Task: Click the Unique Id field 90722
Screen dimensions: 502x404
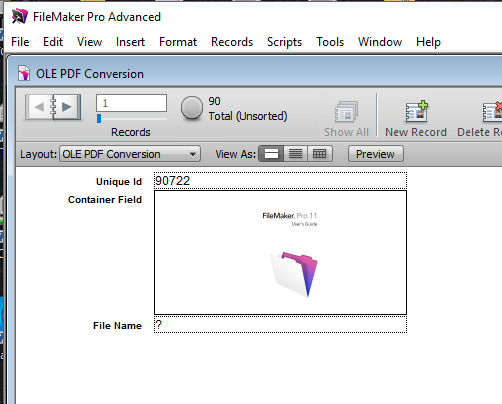Action: (x=280, y=181)
